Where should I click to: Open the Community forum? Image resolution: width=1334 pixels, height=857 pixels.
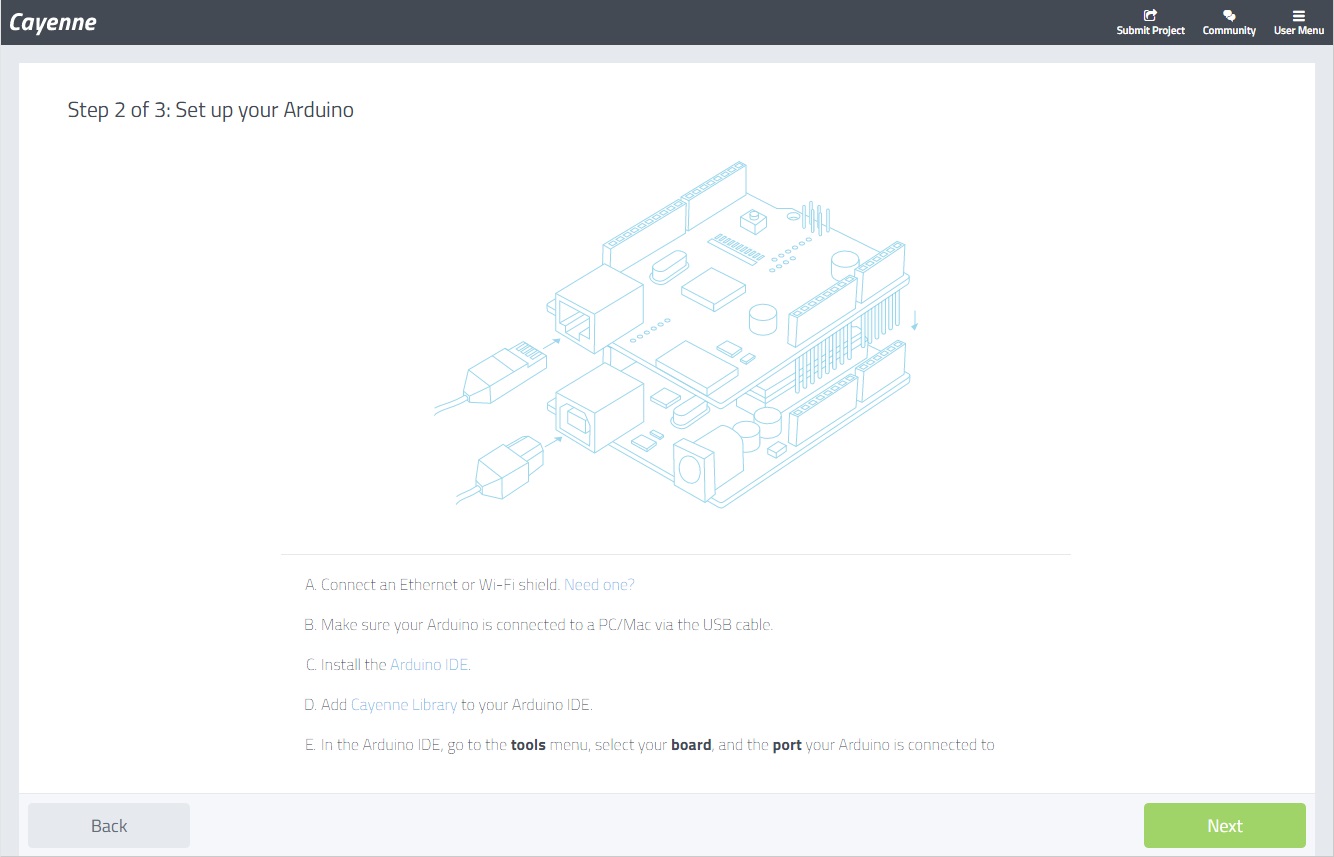coord(1229,22)
